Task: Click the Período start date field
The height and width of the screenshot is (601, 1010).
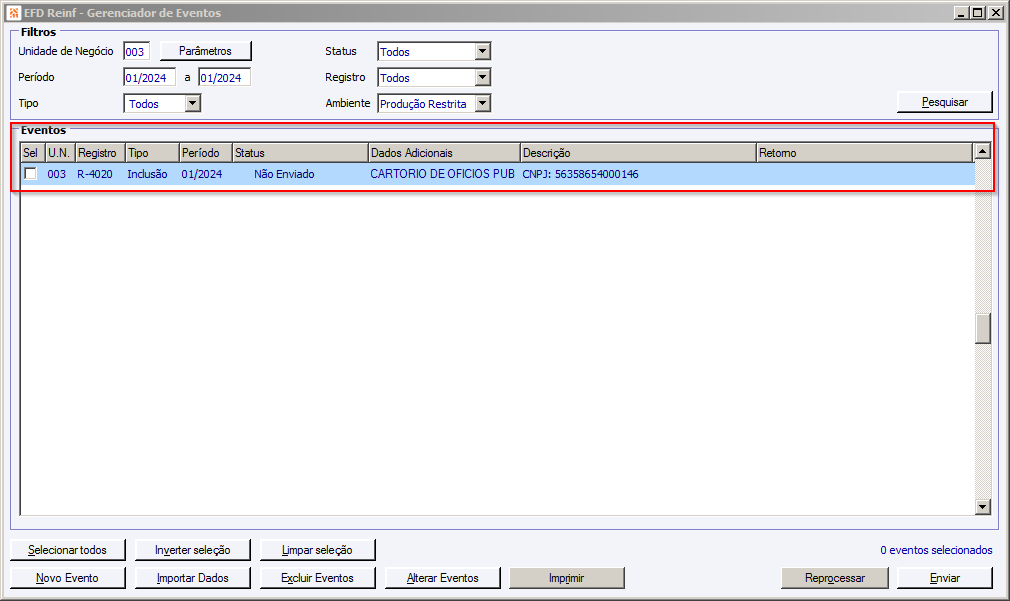Action: tap(149, 77)
